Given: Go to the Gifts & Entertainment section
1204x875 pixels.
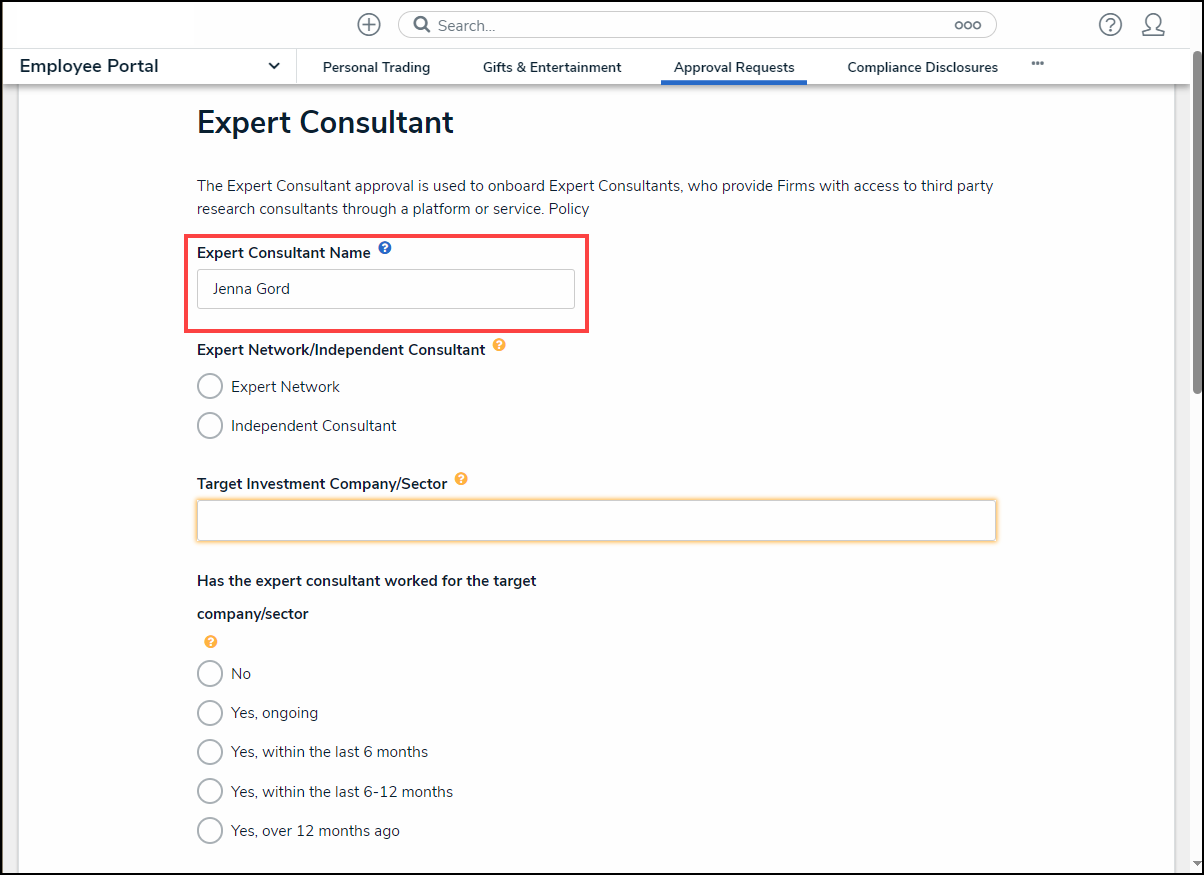Looking at the screenshot, I should coord(551,67).
